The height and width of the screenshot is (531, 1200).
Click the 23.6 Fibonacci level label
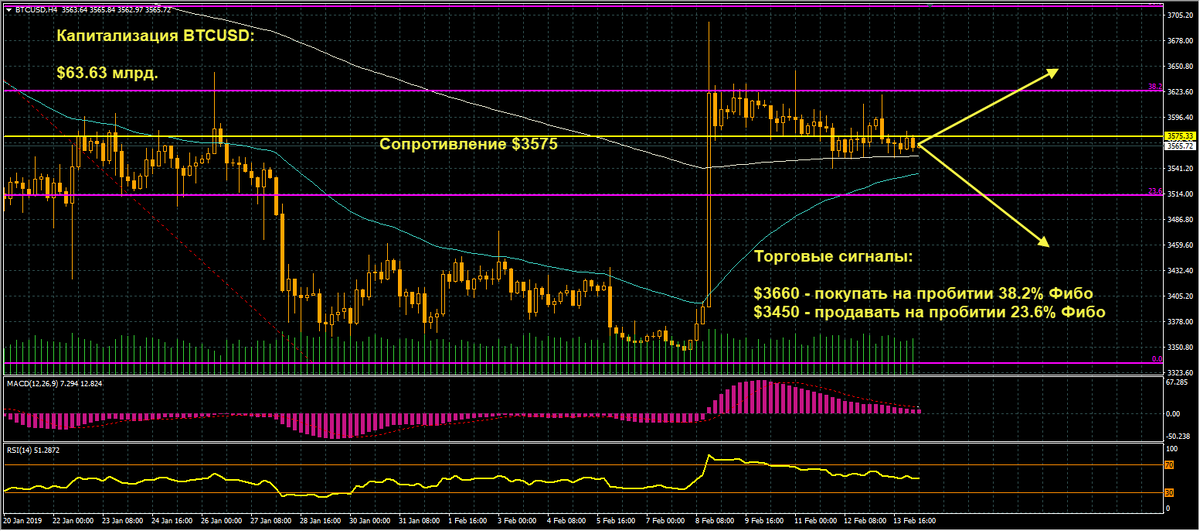pos(1154,192)
